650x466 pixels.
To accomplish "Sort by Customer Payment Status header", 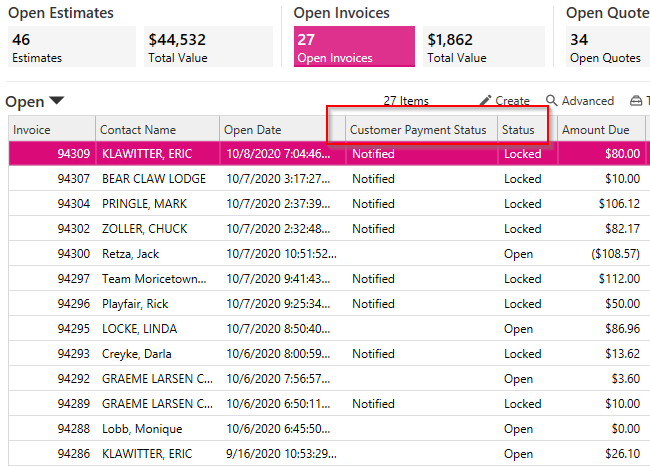I will point(422,130).
